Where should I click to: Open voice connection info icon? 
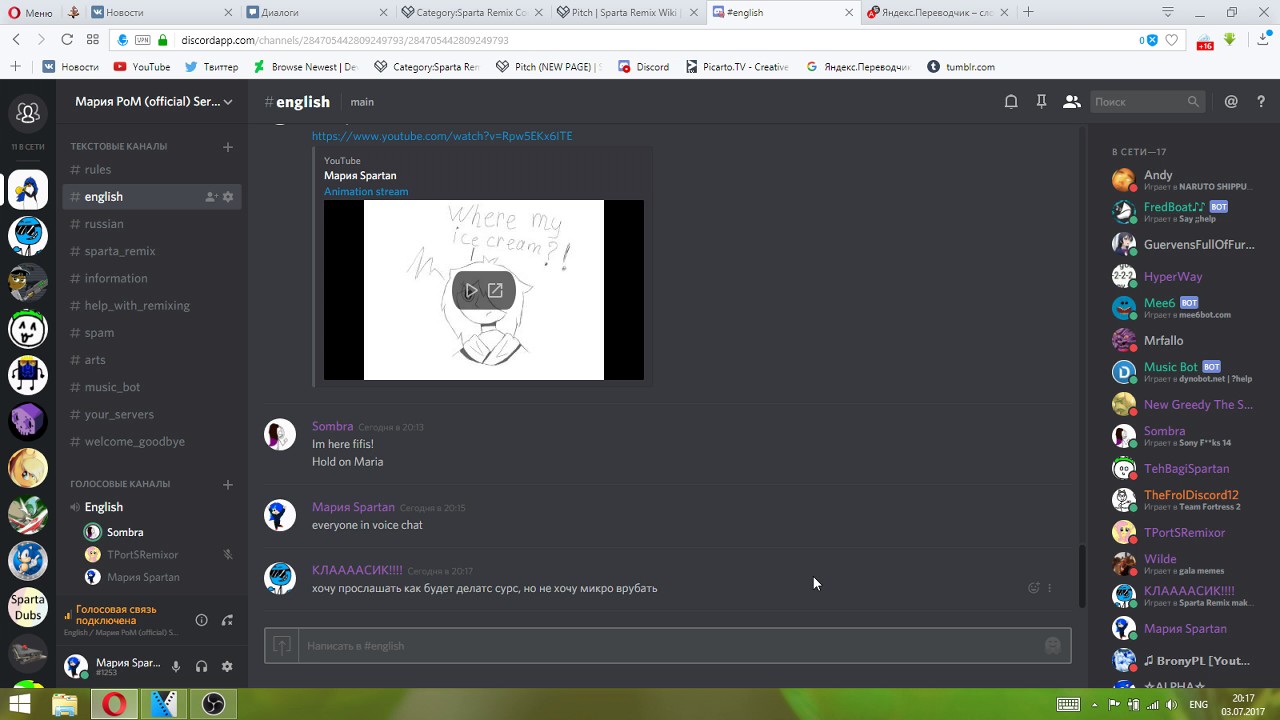[201, 620]
